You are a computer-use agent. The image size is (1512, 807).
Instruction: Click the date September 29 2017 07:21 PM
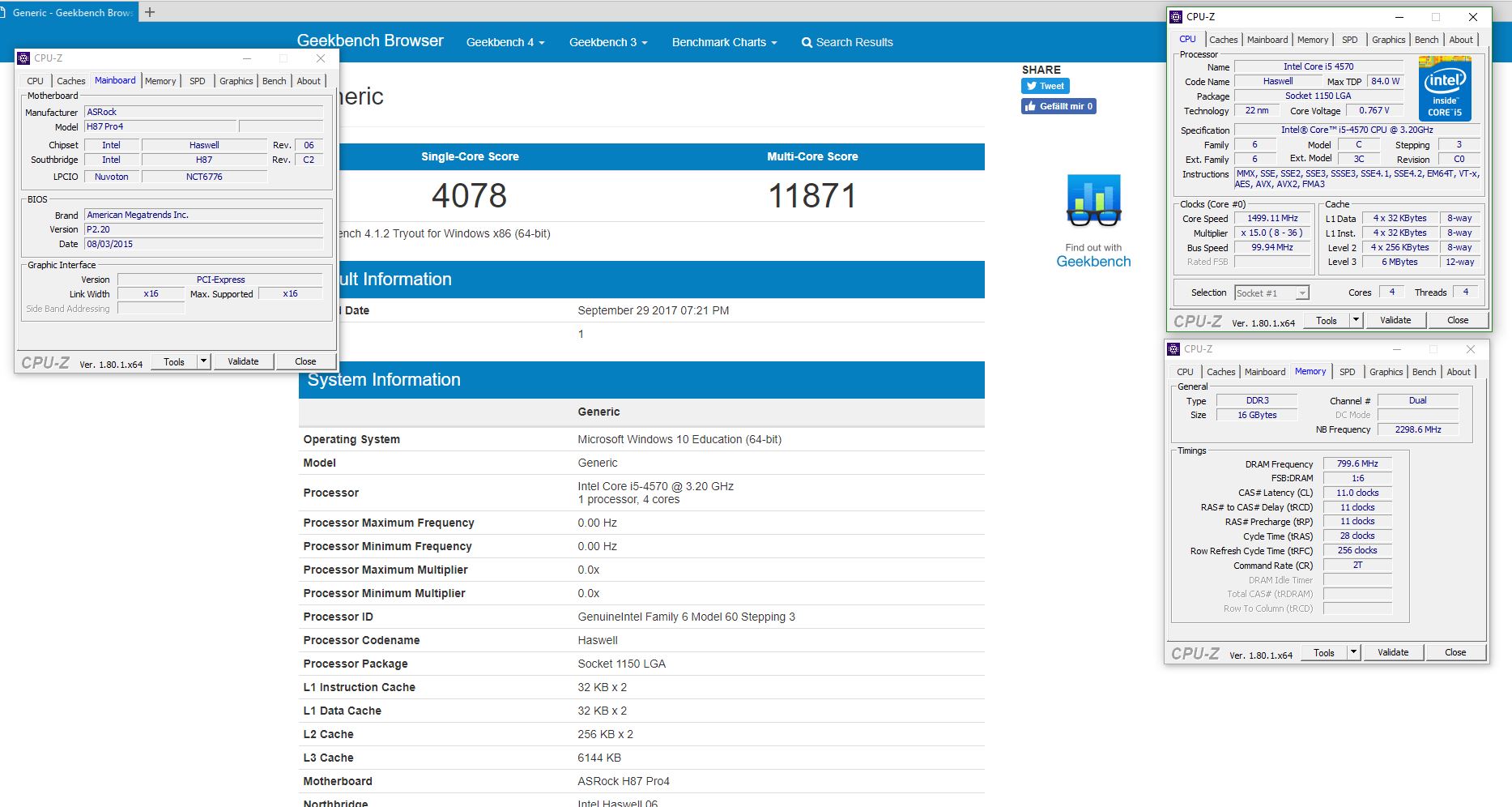coord(654,310)
